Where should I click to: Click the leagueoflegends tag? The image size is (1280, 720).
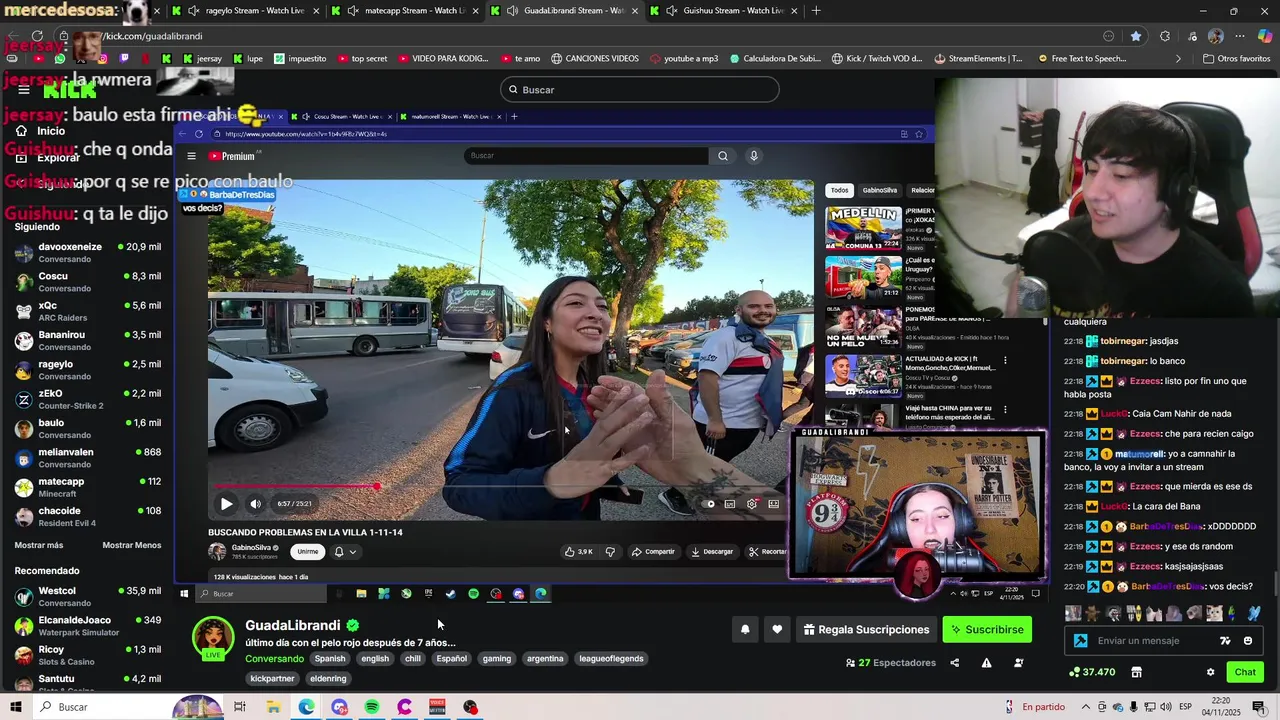tap(611, 659)
